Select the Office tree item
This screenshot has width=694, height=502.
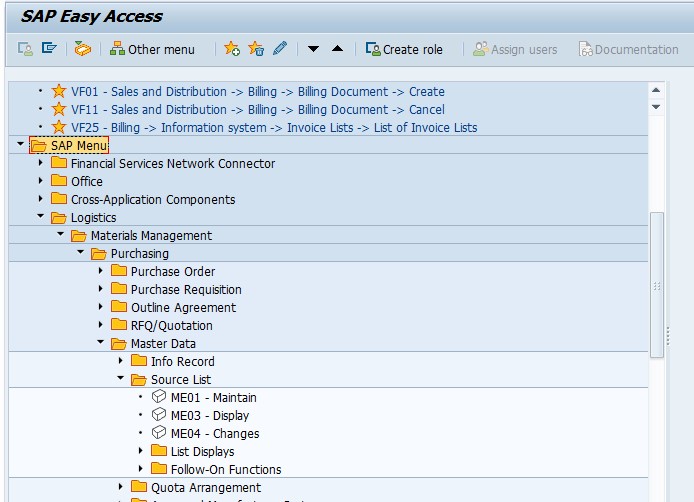point(87,181)
